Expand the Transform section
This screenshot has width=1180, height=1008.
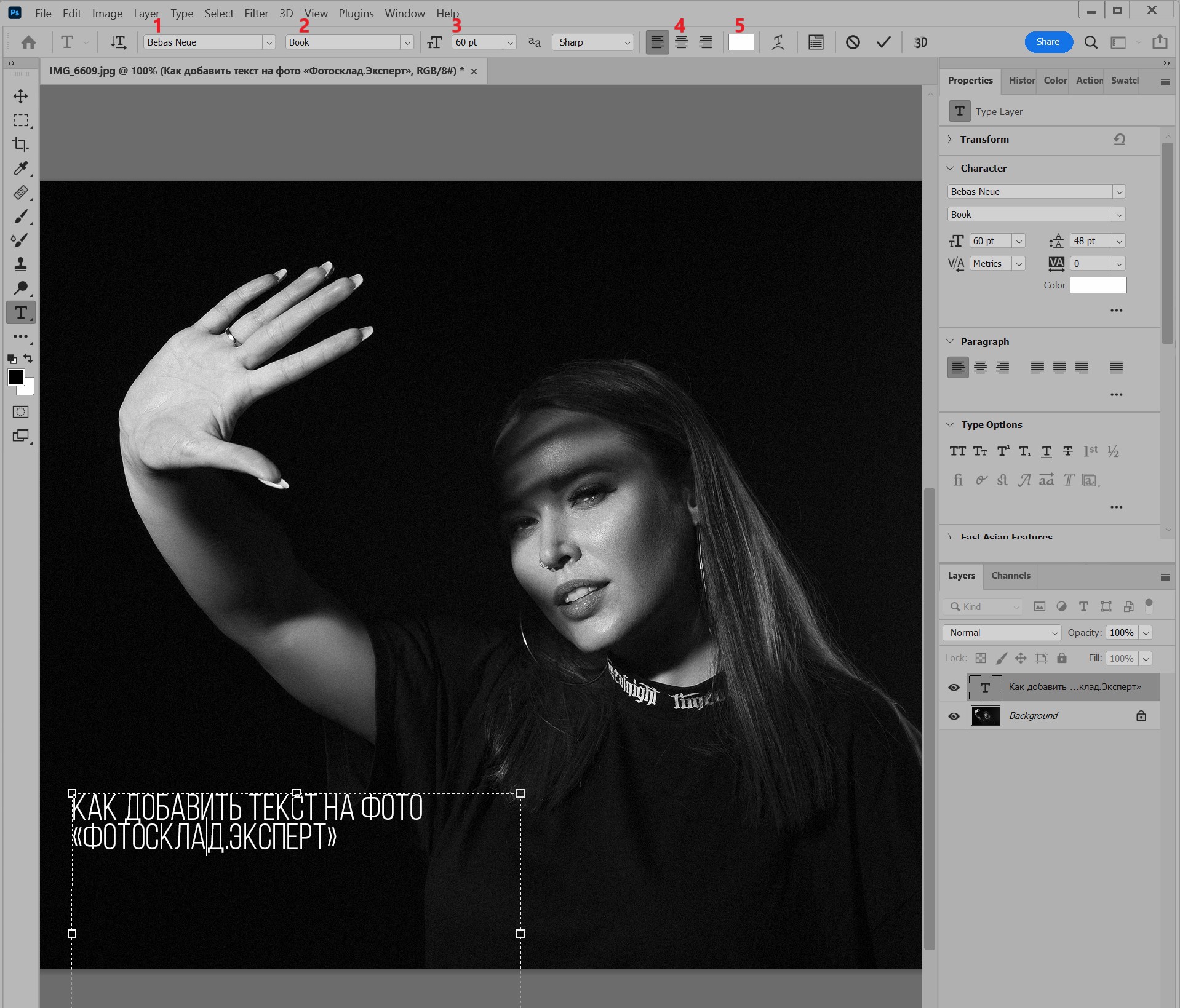(x=949, y=139)
